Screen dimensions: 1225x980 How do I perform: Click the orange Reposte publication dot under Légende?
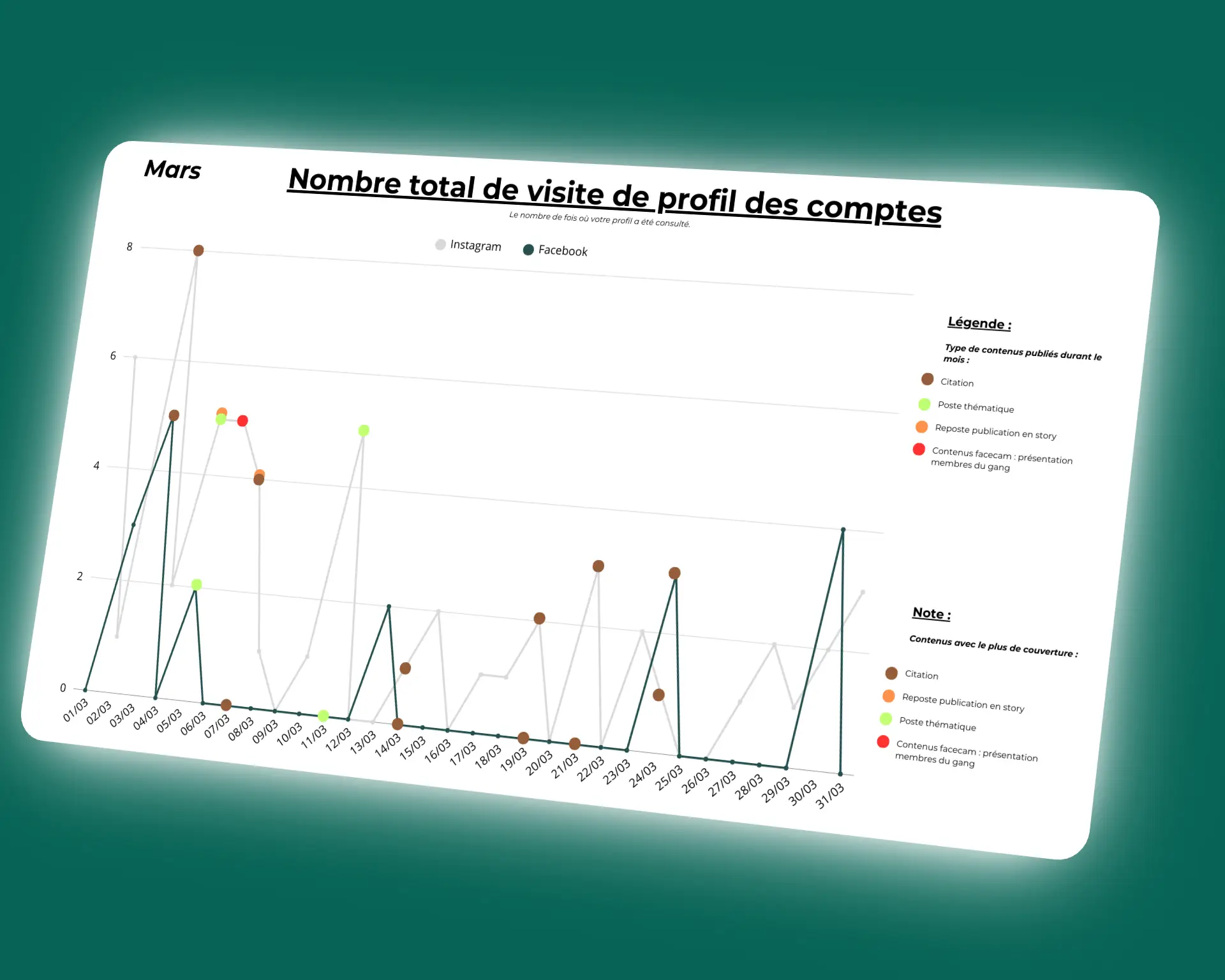[x=921, y=427]
